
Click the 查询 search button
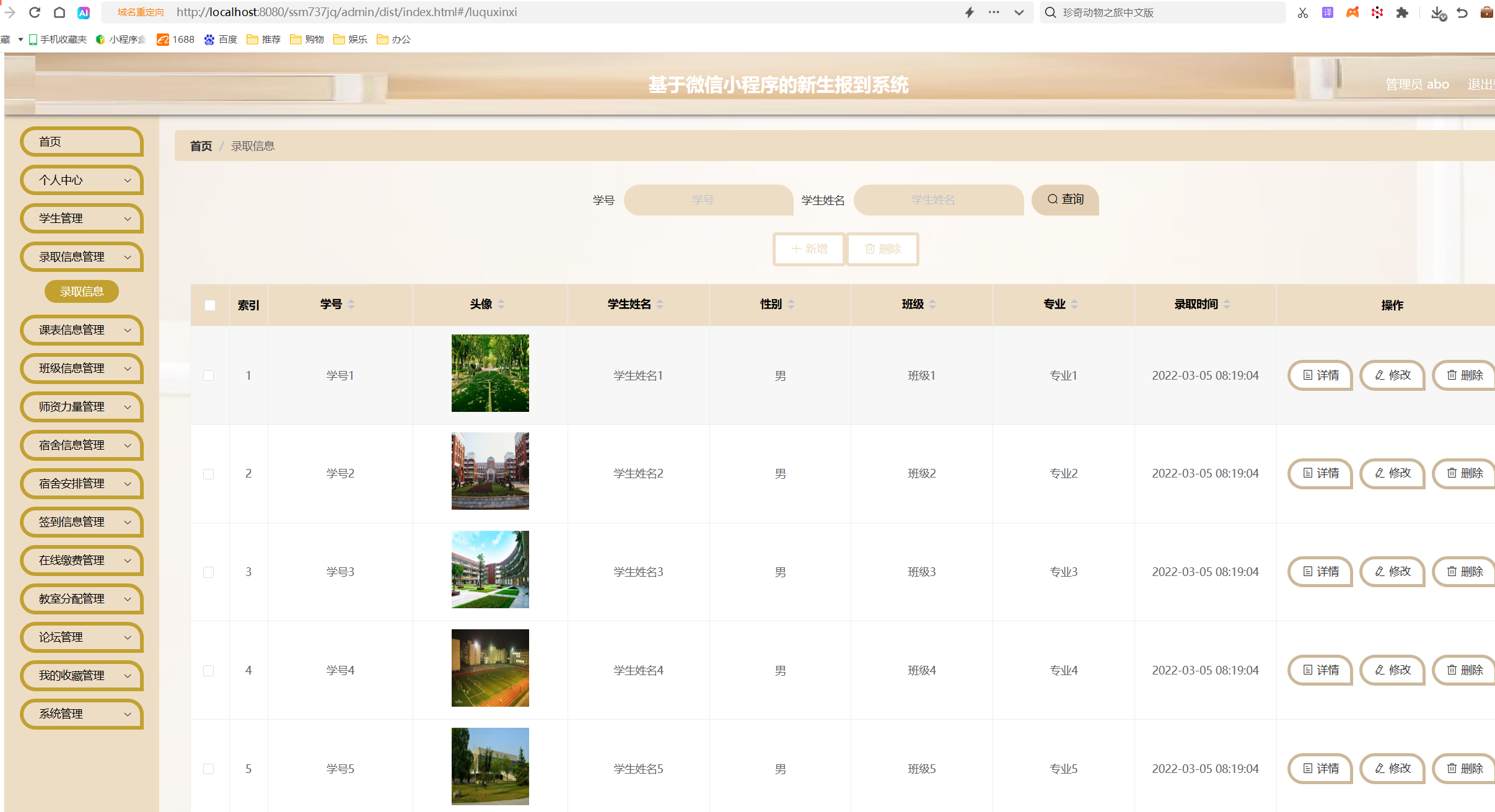pyautogui.click(x=1065, y=199)
